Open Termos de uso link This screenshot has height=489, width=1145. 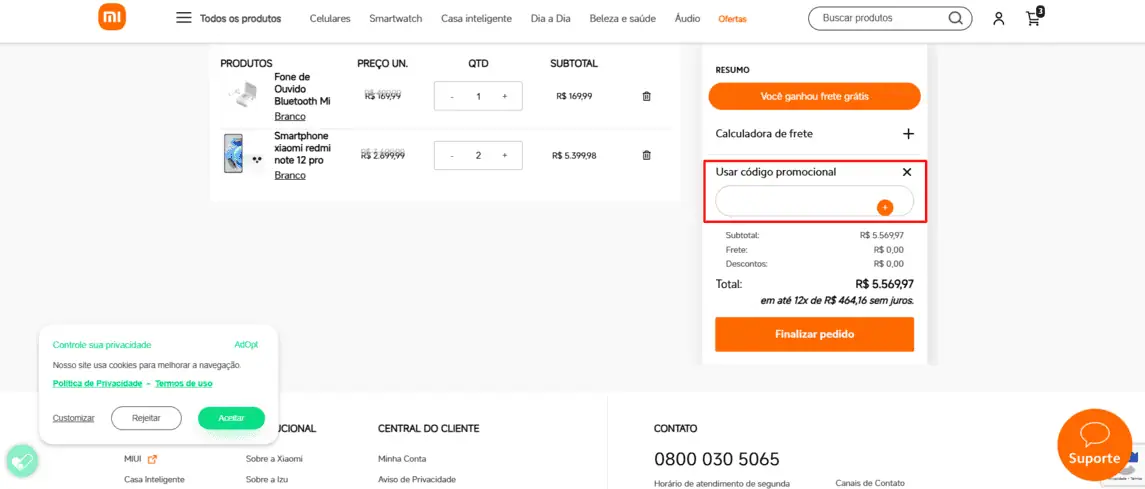pyautogui.click(x=184, y=383)
